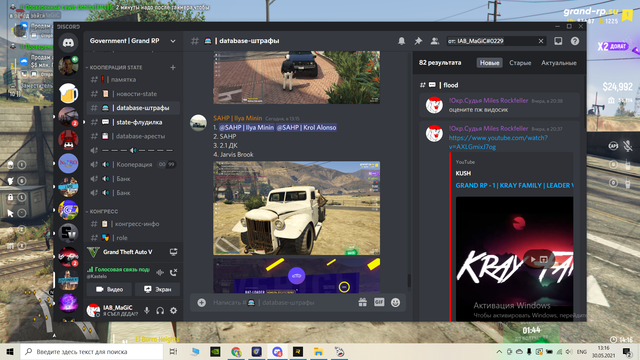640x360 pixels.
Task: Open the beer mug server icon
Action: pos(68,93)
